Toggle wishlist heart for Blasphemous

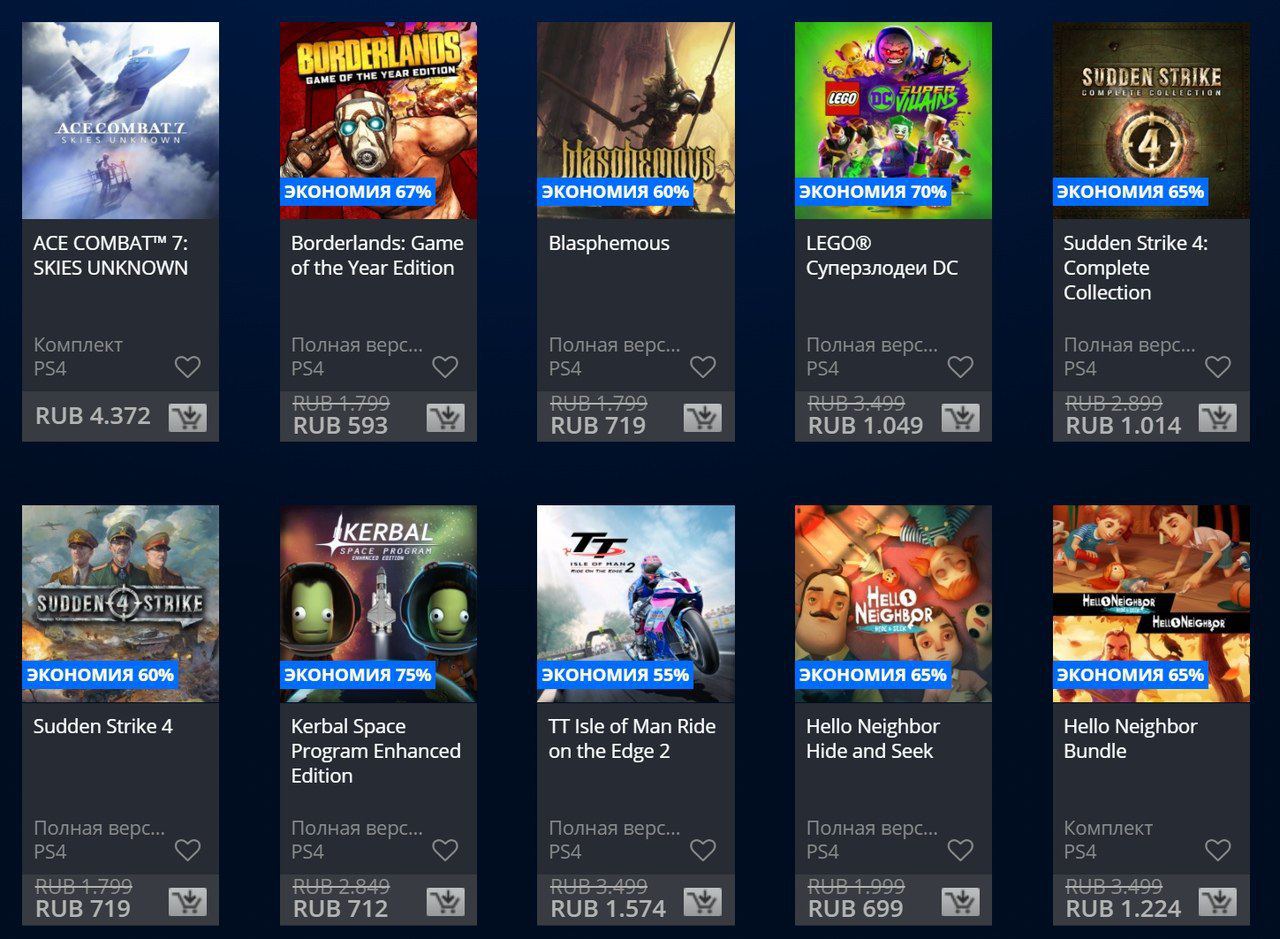click(x=703, y=367)
